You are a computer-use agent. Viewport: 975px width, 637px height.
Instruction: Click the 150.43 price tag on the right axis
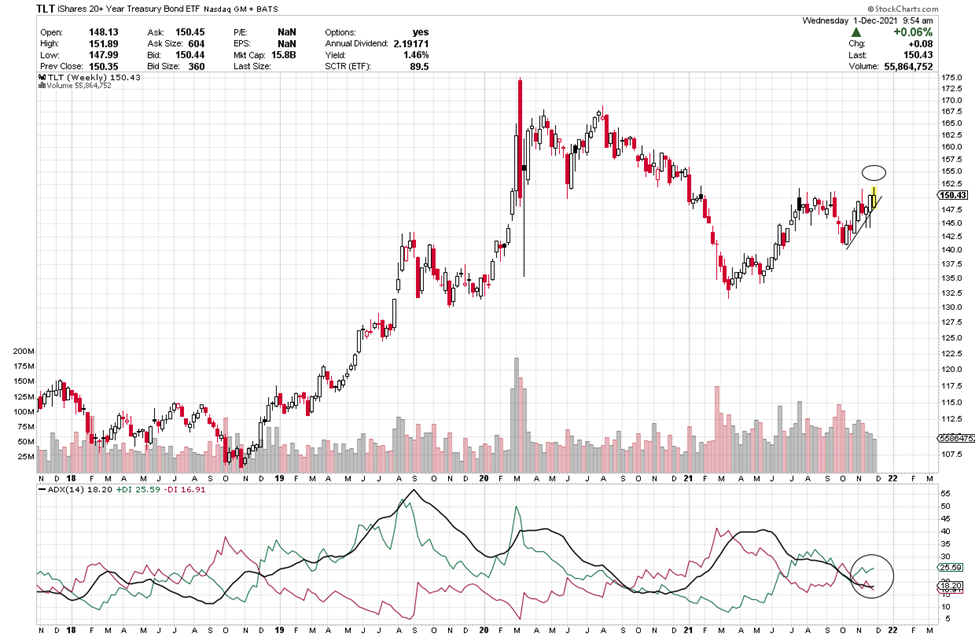pyautogui.click(x=953, y=195)
